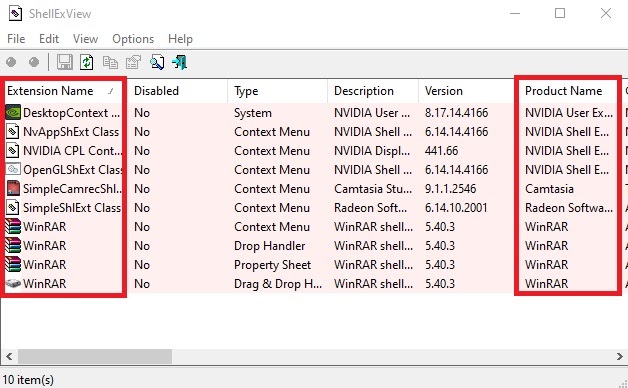Select the OpenGLShExt Class extension name
Viewport: 628px width, 388px height.
(x=72, y=170)
